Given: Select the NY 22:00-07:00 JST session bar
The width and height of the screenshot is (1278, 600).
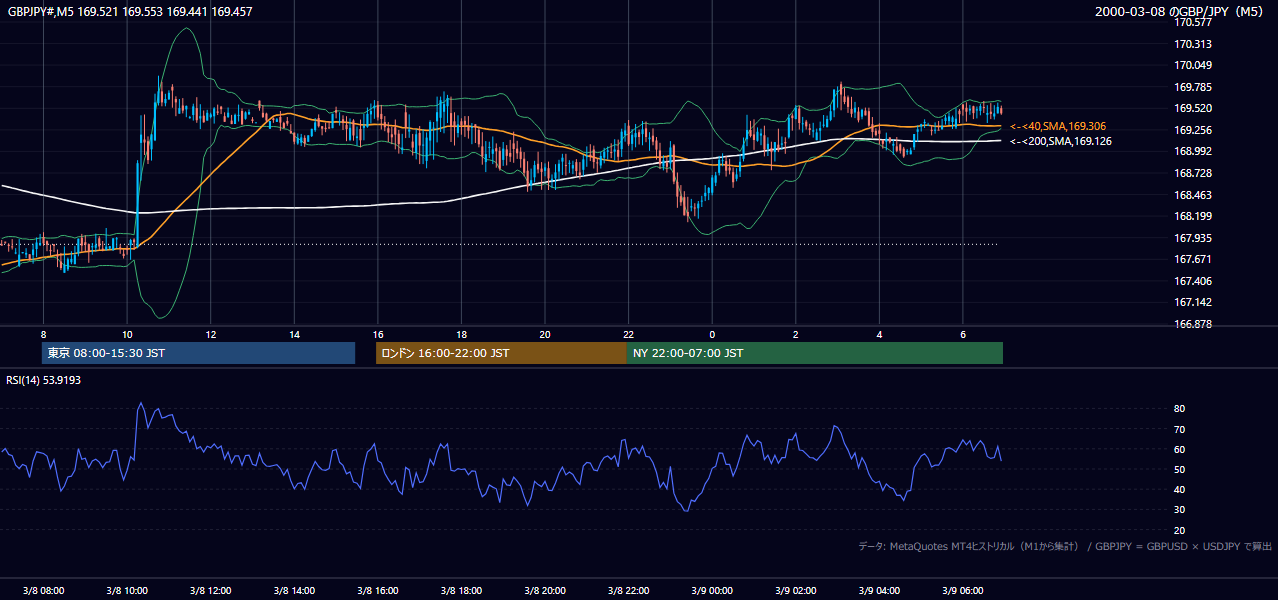Looking at the screenshot, I should (x=815, y=353).
